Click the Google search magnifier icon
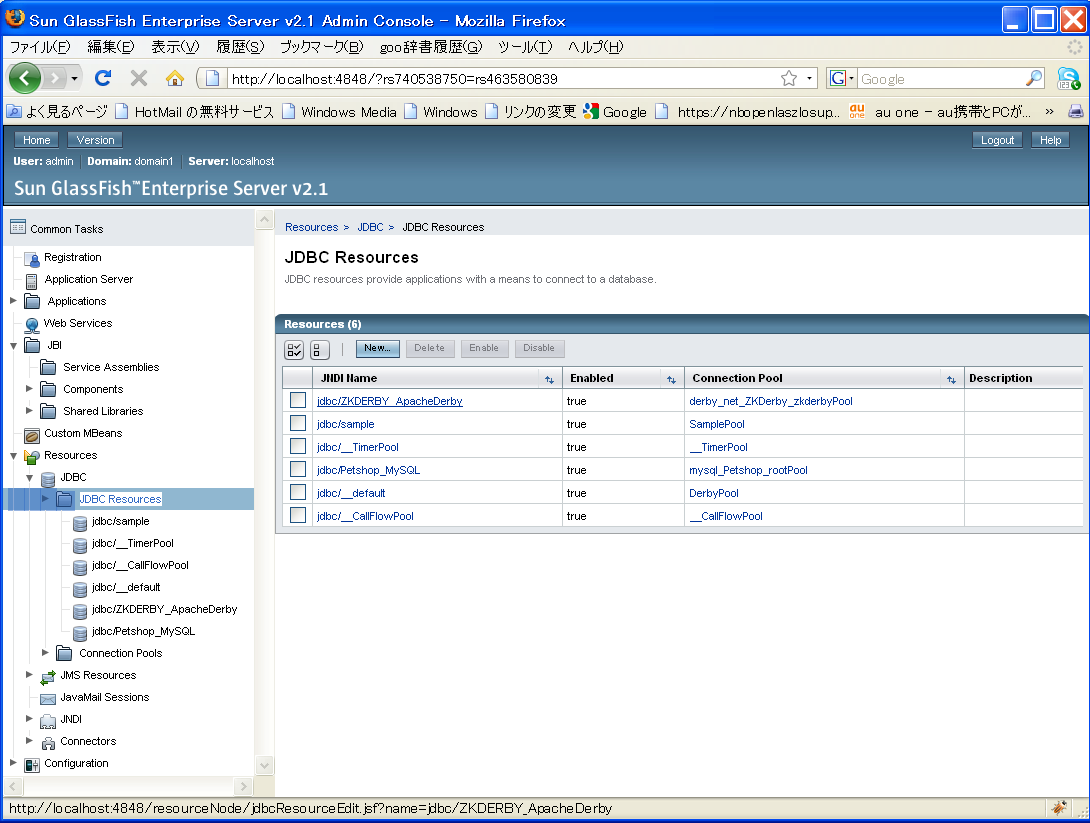The height and width of the screenshot is (823, 1090). coord(1034,79)
